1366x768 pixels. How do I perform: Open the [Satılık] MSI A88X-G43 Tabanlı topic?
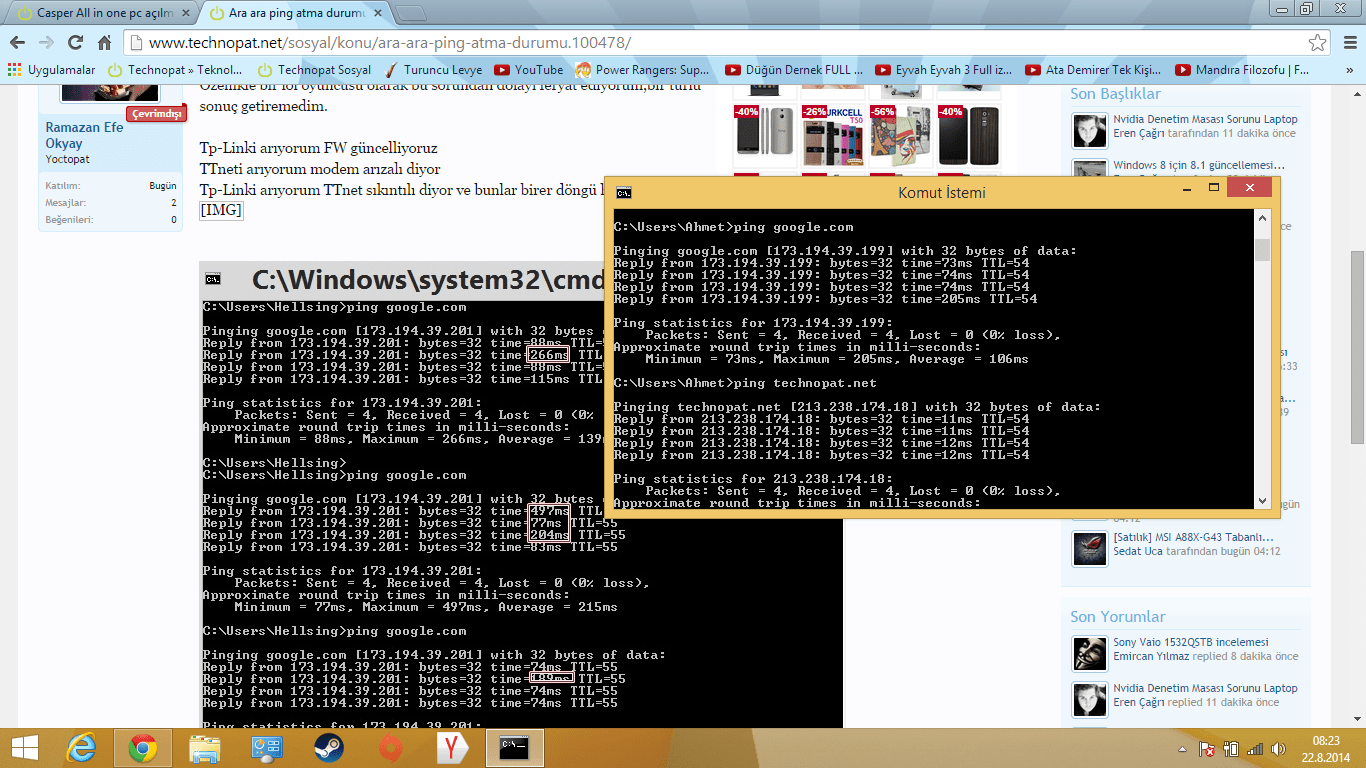tap(1192, 536)
